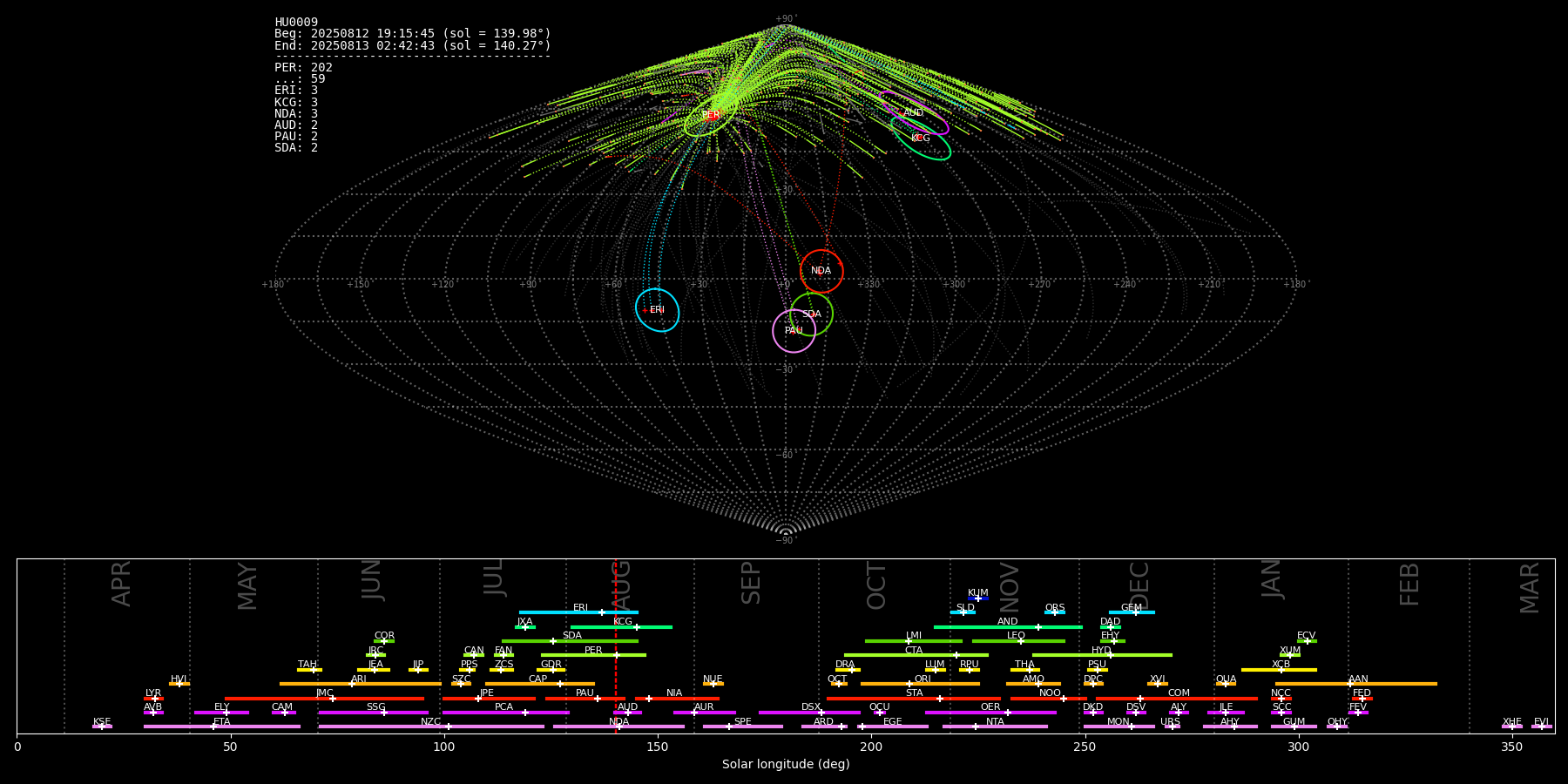Click the AND shower bar in timeline
This screenshot has height=784, width=1568.
click(1008, 627)
